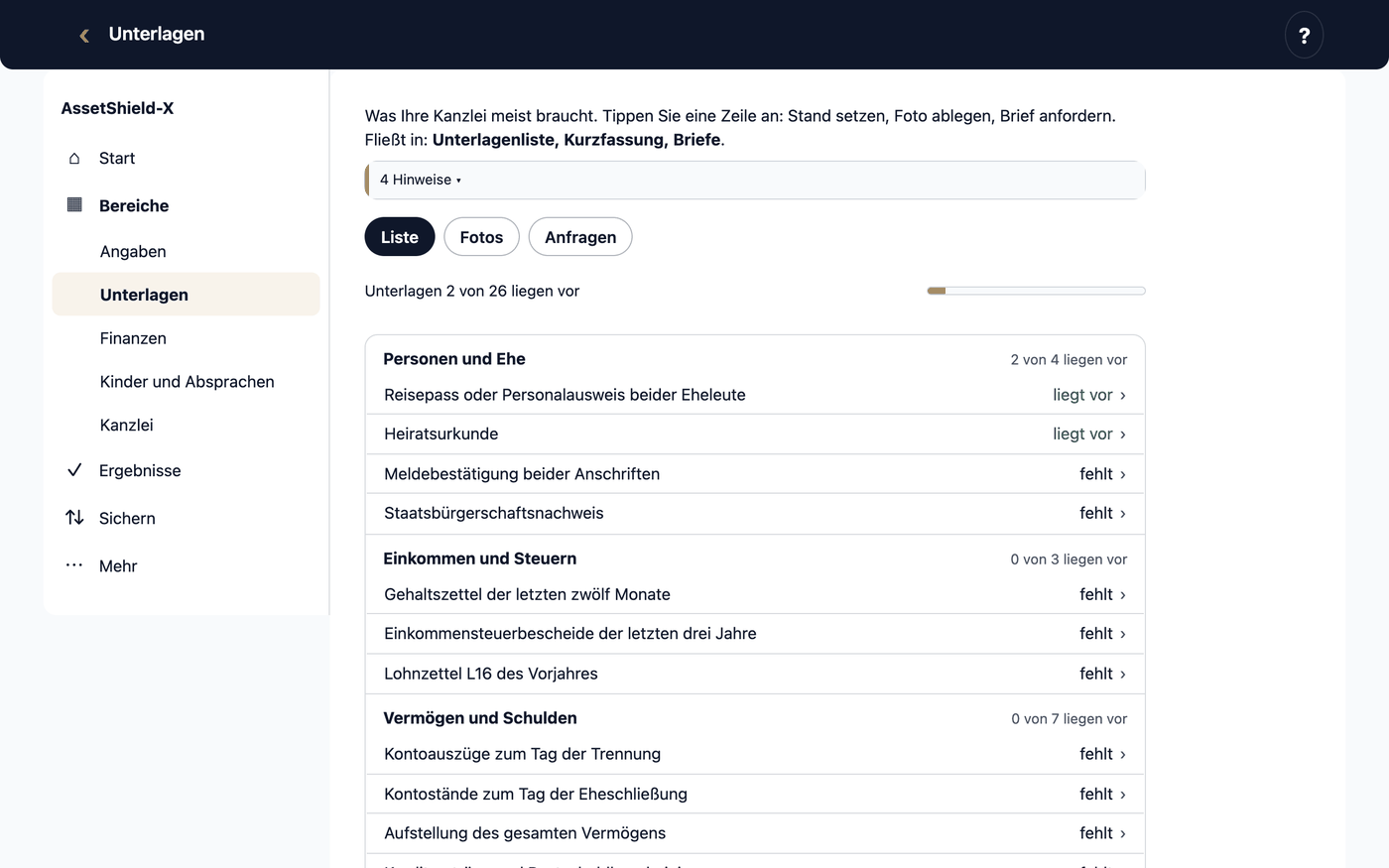
Task: Click the Unterlagen progress bar
Action: pyautogui.click(x=1036, y=291)
